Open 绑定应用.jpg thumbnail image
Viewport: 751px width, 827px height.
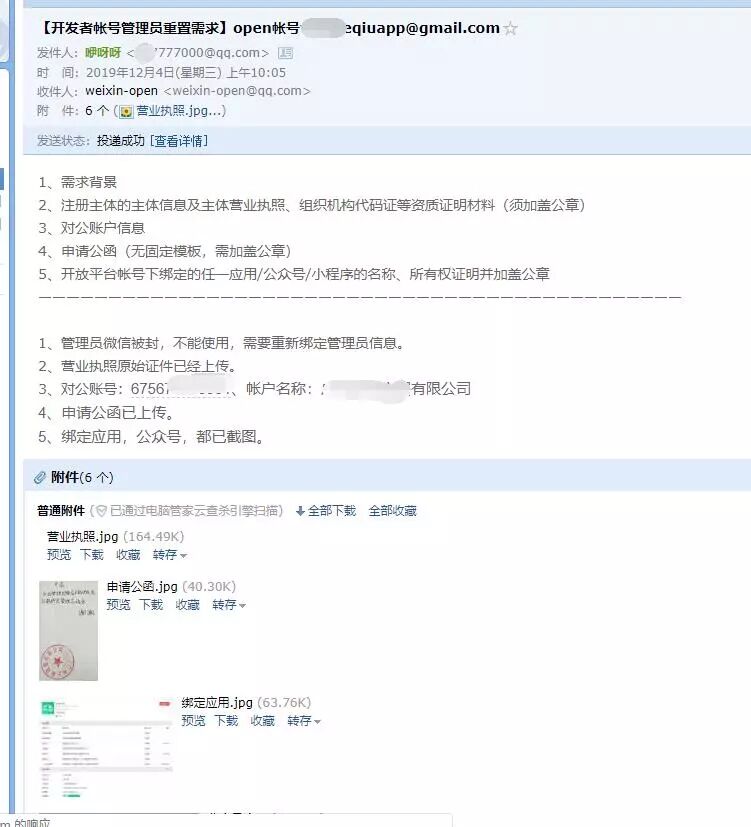click(107, 749)
